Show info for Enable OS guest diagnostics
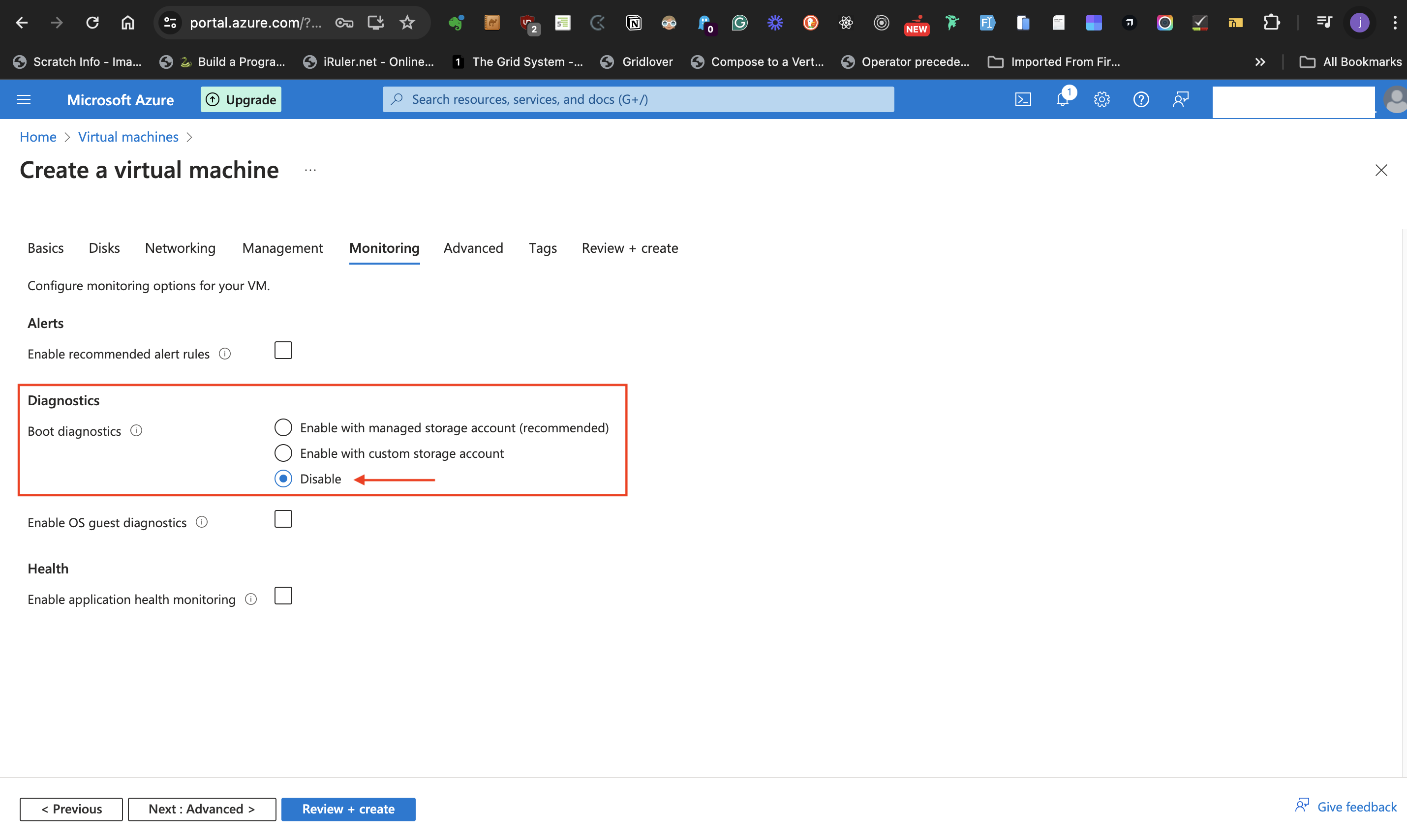The width and height of the screenshot is (1407, 840). [202, 522]
